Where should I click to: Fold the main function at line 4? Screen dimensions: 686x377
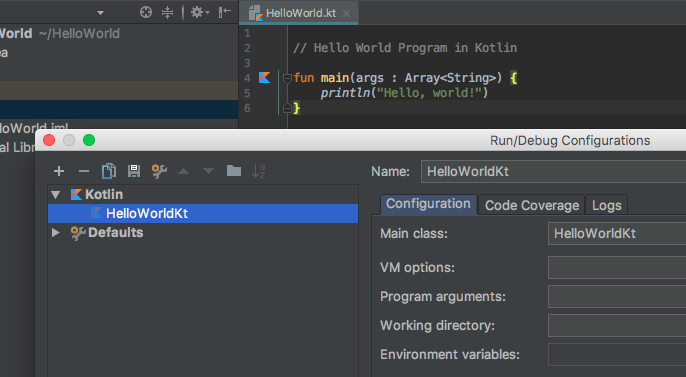(287, 78)
